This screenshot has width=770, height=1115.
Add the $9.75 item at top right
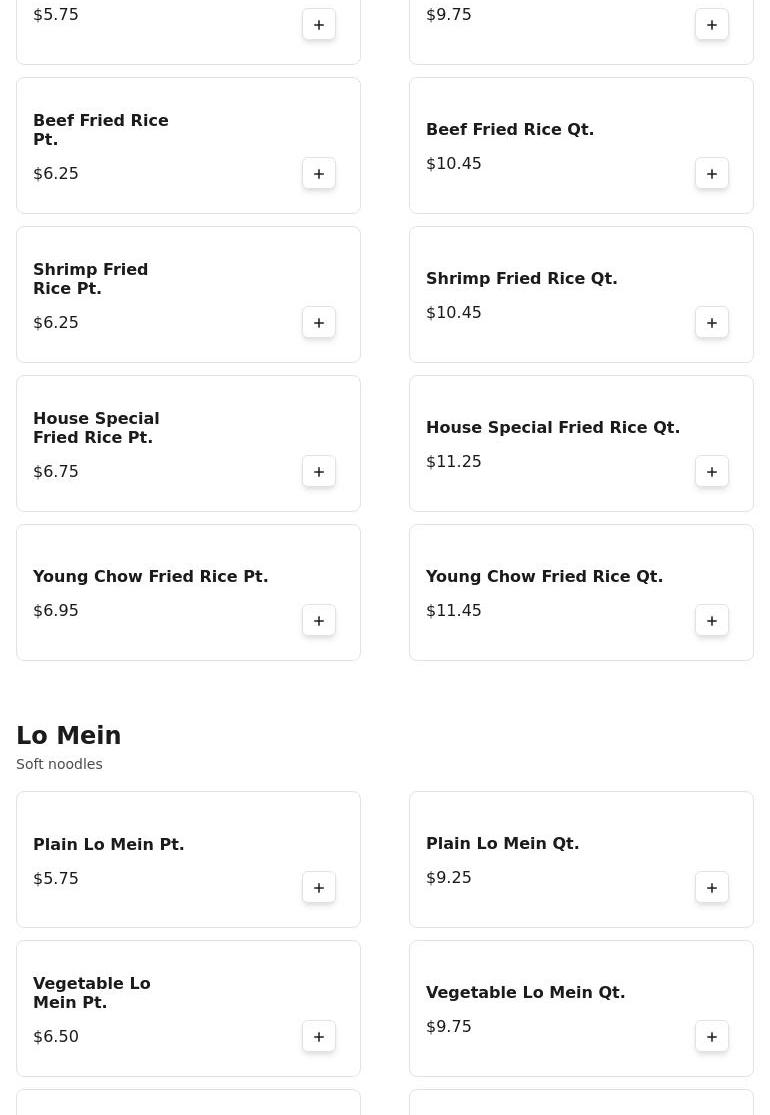coord(712,25)
